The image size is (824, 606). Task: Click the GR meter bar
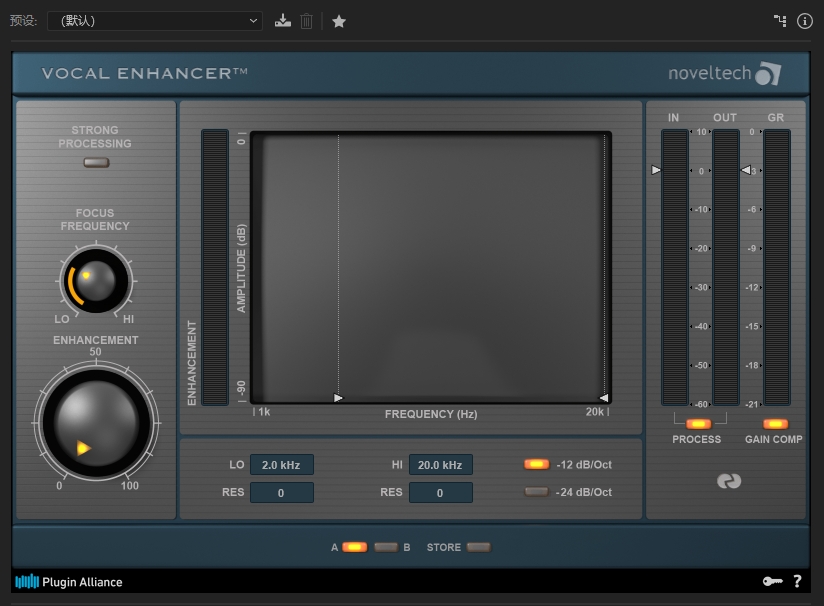[x=777, y=268]
